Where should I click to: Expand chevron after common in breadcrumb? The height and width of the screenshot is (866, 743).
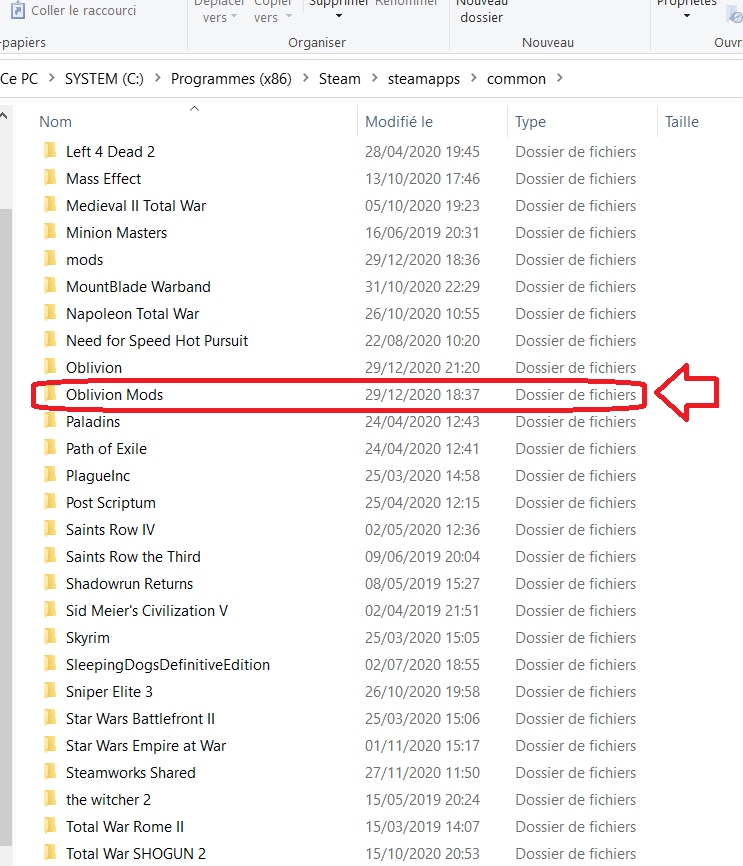pos(560,78)
